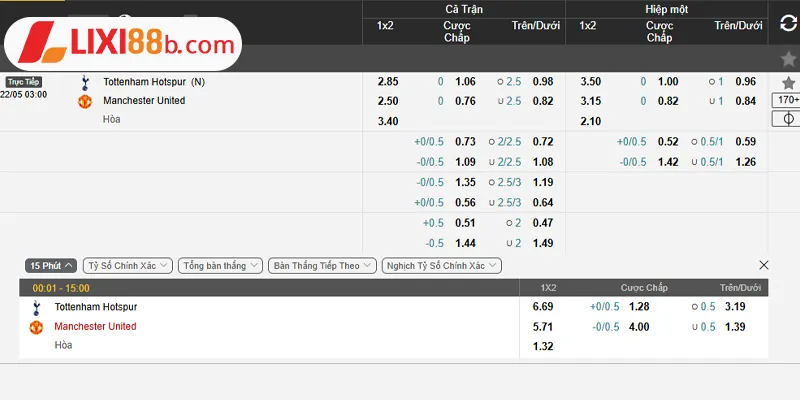Pick first-half Manchester United odds 3.15
The width and height of the screenshot is (800, 400).
tap(591, 101)
